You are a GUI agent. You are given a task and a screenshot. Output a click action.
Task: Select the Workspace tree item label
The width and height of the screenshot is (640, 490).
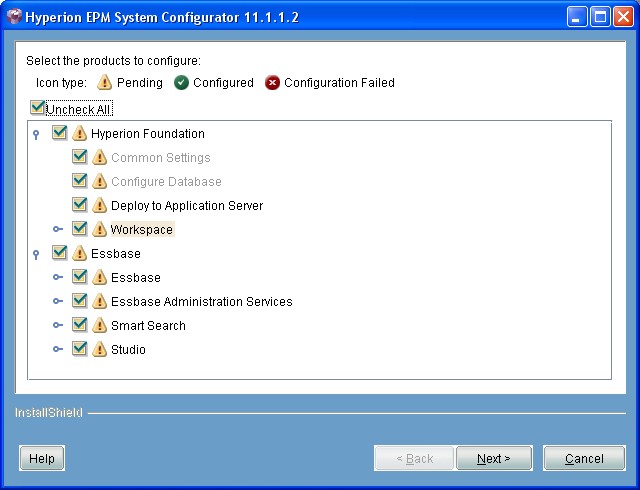point(142,230)
